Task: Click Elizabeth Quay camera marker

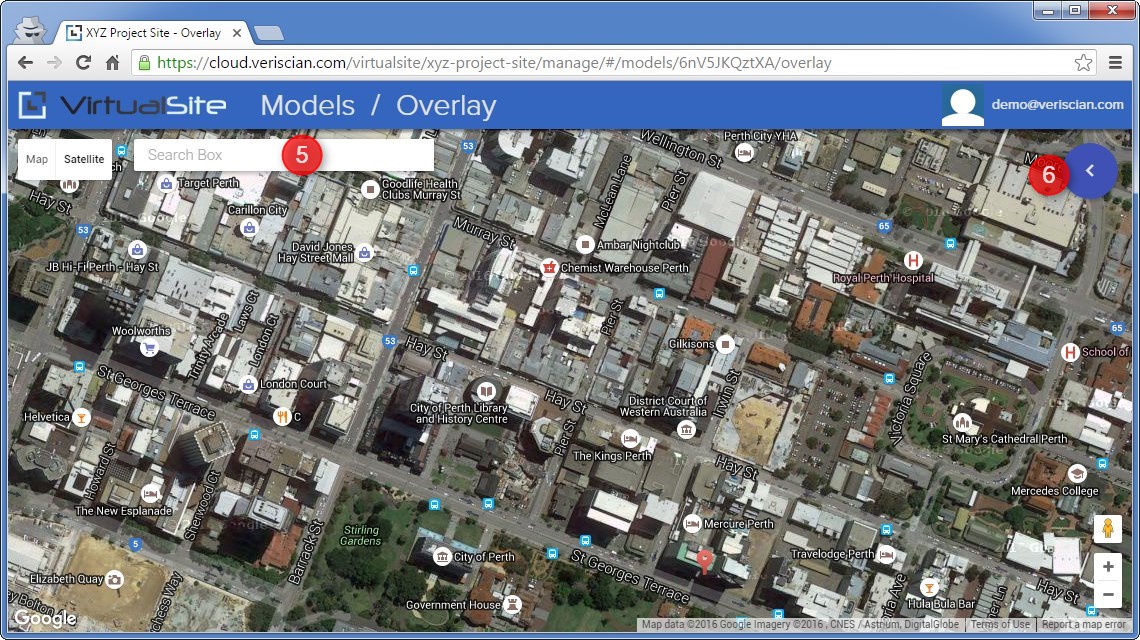Action: (x=114, y=579)
